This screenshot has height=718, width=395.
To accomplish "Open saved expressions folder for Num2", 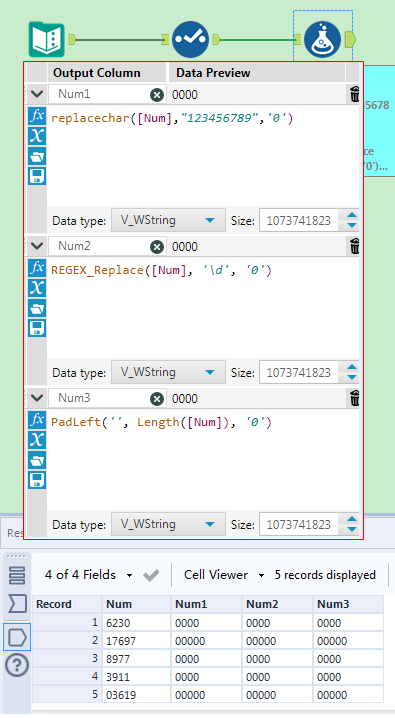I will point(37,308).
